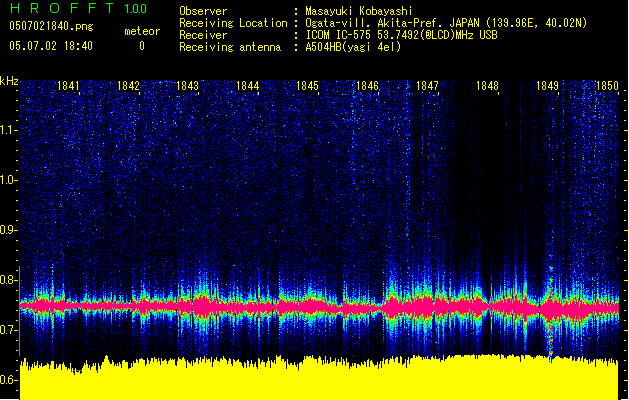
Task: Select the file name 0507021840.png
Action: (x=51, y=26)
